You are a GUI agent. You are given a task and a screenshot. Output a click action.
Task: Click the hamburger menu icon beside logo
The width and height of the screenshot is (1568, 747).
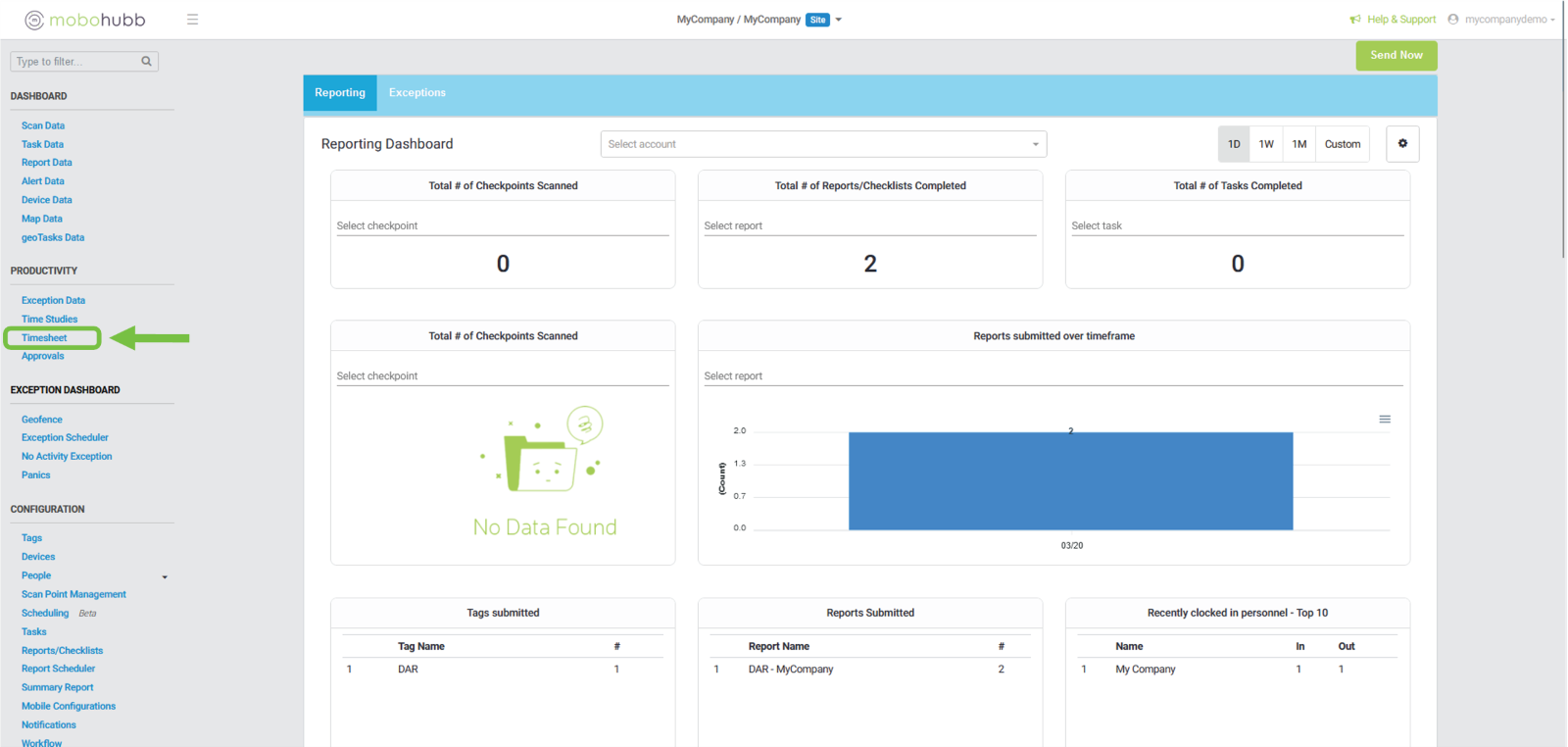[192, 20]
